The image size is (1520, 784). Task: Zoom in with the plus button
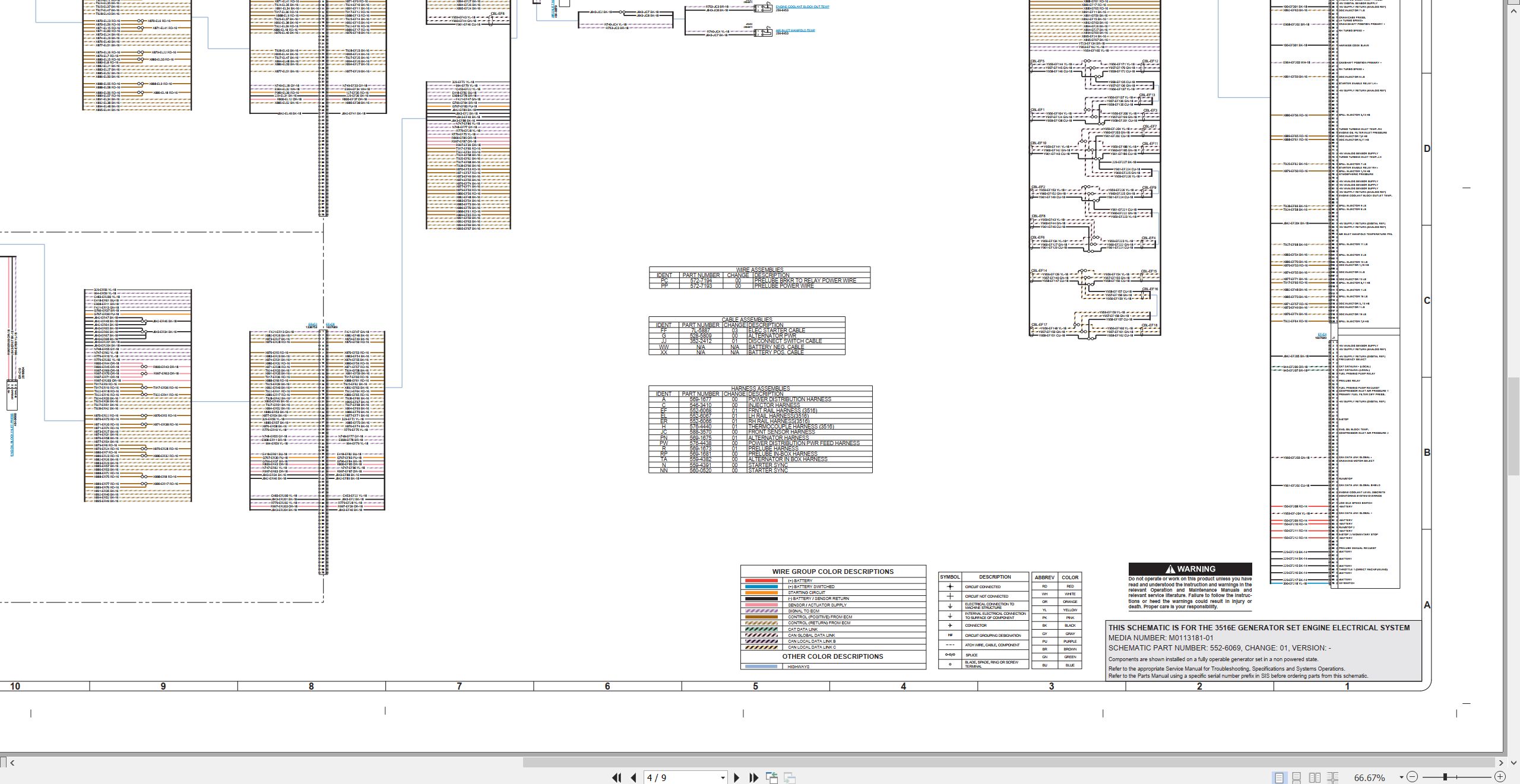point(1500,777)
